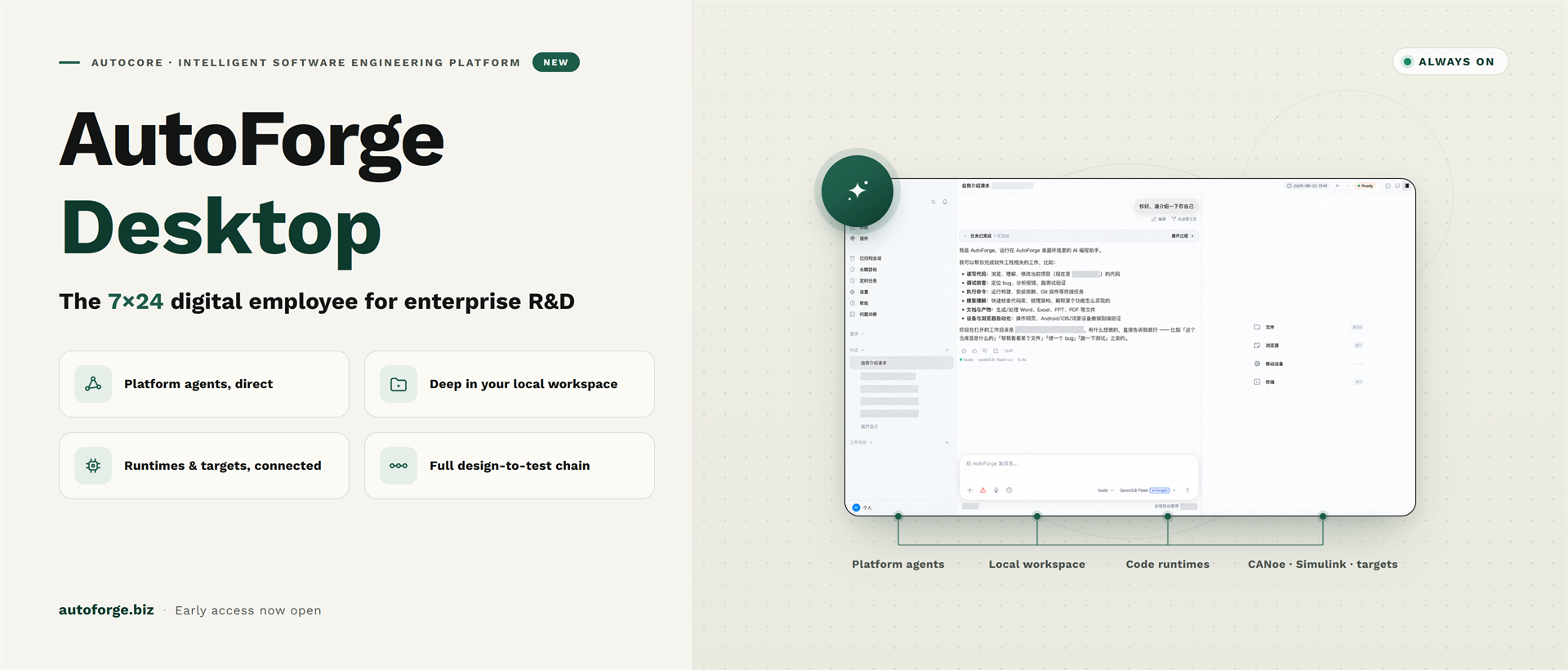Screen dimensions: 1568x670
Task: Toggle the right panel layout icon
Action: [1407, 185]
